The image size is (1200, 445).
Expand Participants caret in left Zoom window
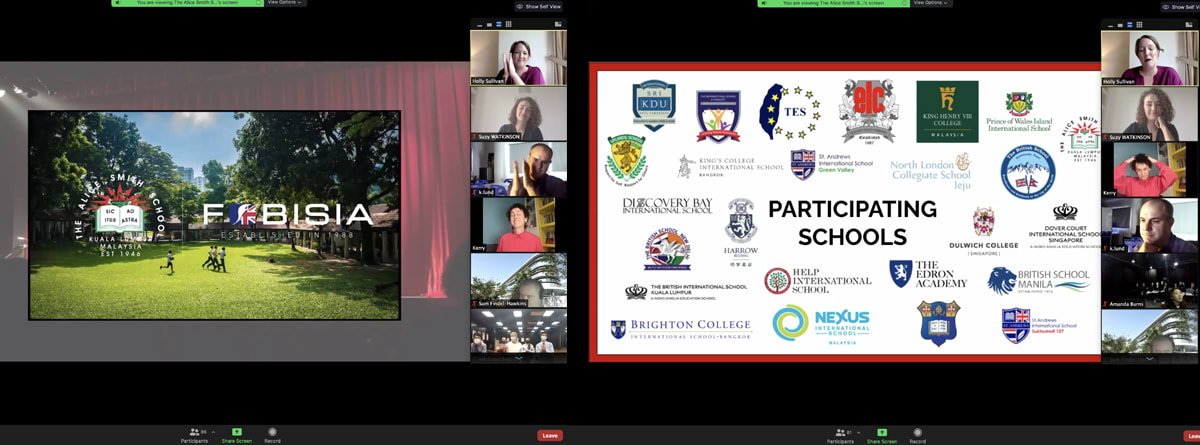tap(215, 432)
